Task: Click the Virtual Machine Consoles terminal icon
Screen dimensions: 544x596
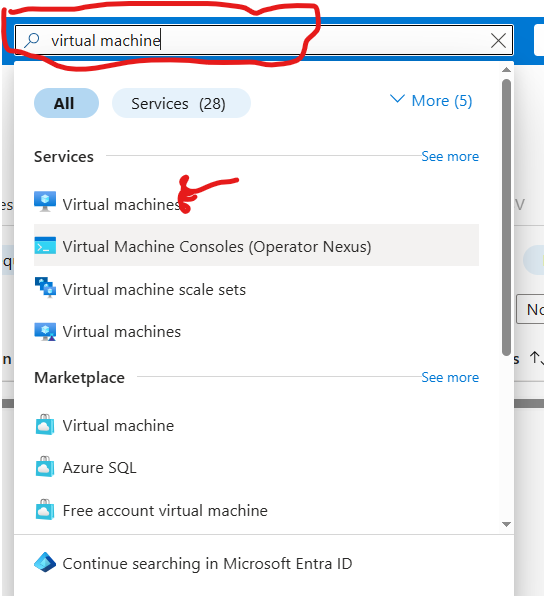Action: [x=45, y=246]
